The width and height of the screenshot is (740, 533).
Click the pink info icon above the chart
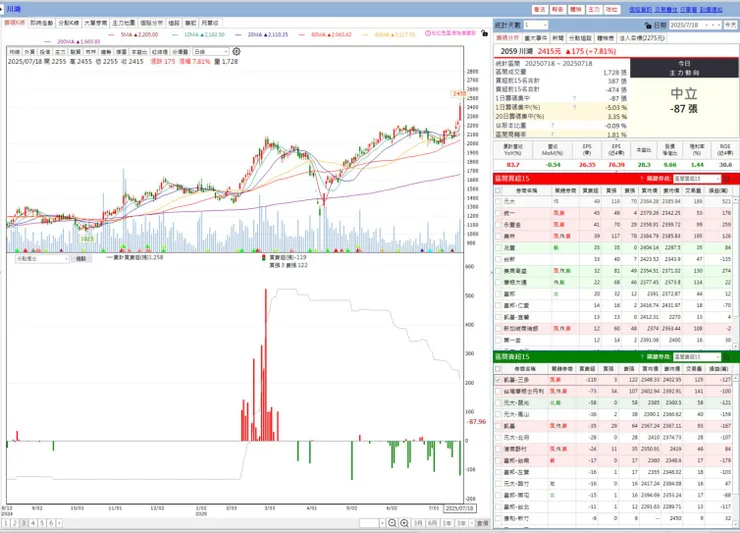(428, 33)
